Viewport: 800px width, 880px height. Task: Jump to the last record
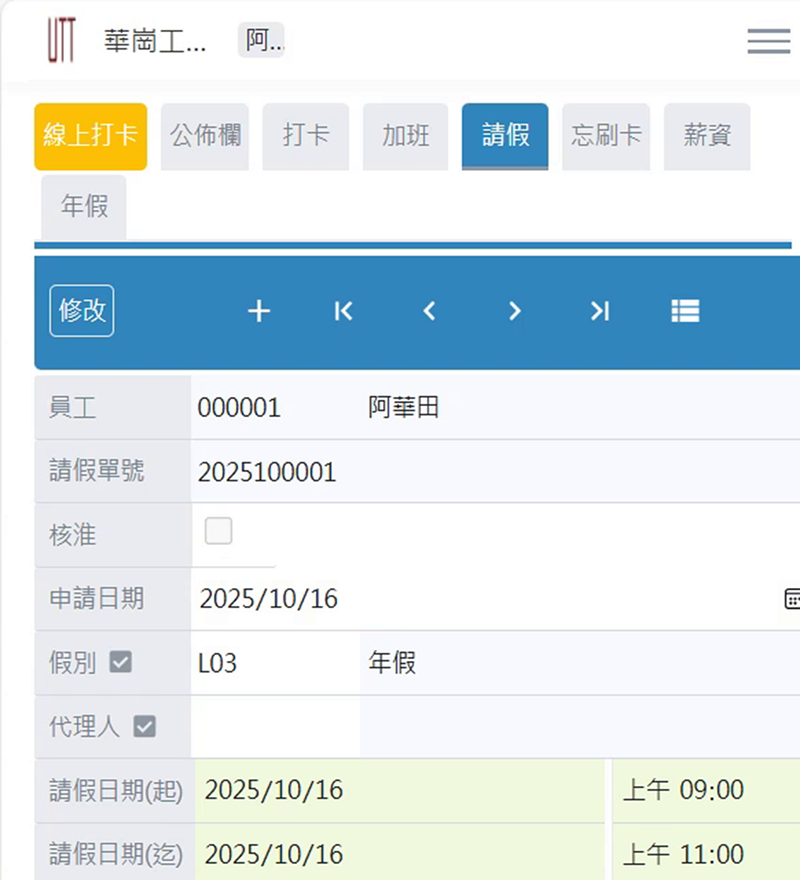pos(600,311)
